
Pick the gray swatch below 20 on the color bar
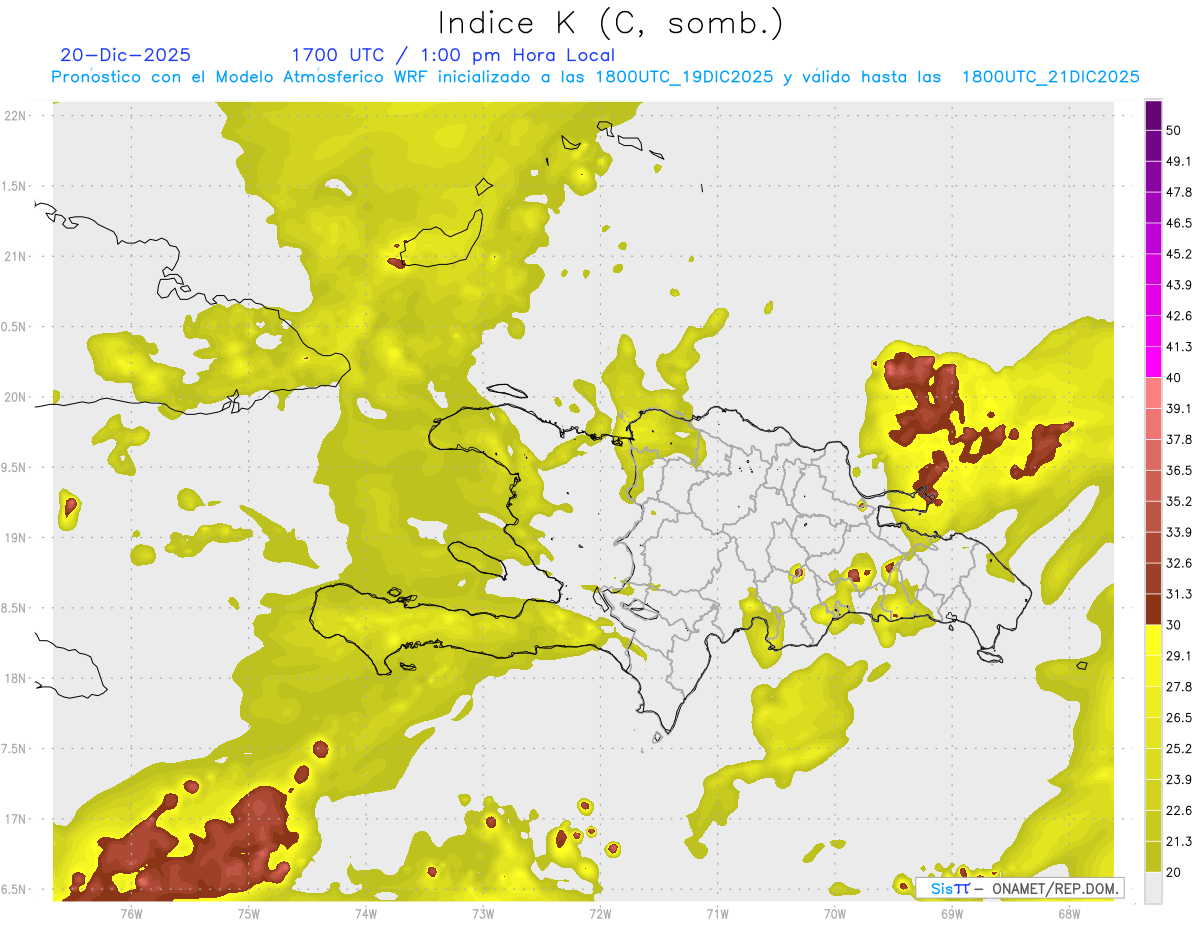tap(1153, 888)
